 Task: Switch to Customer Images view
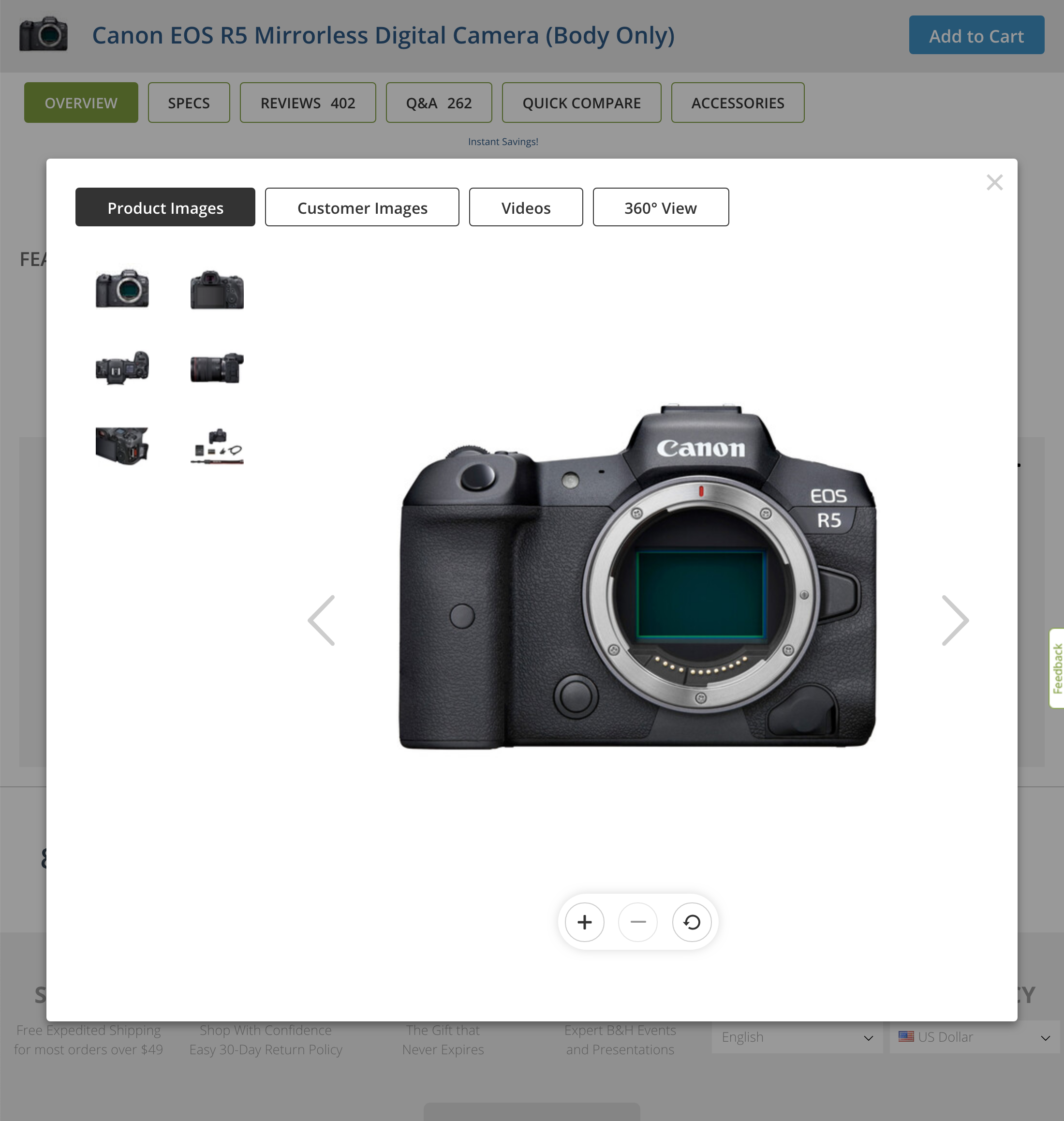[x=362, y=207]
